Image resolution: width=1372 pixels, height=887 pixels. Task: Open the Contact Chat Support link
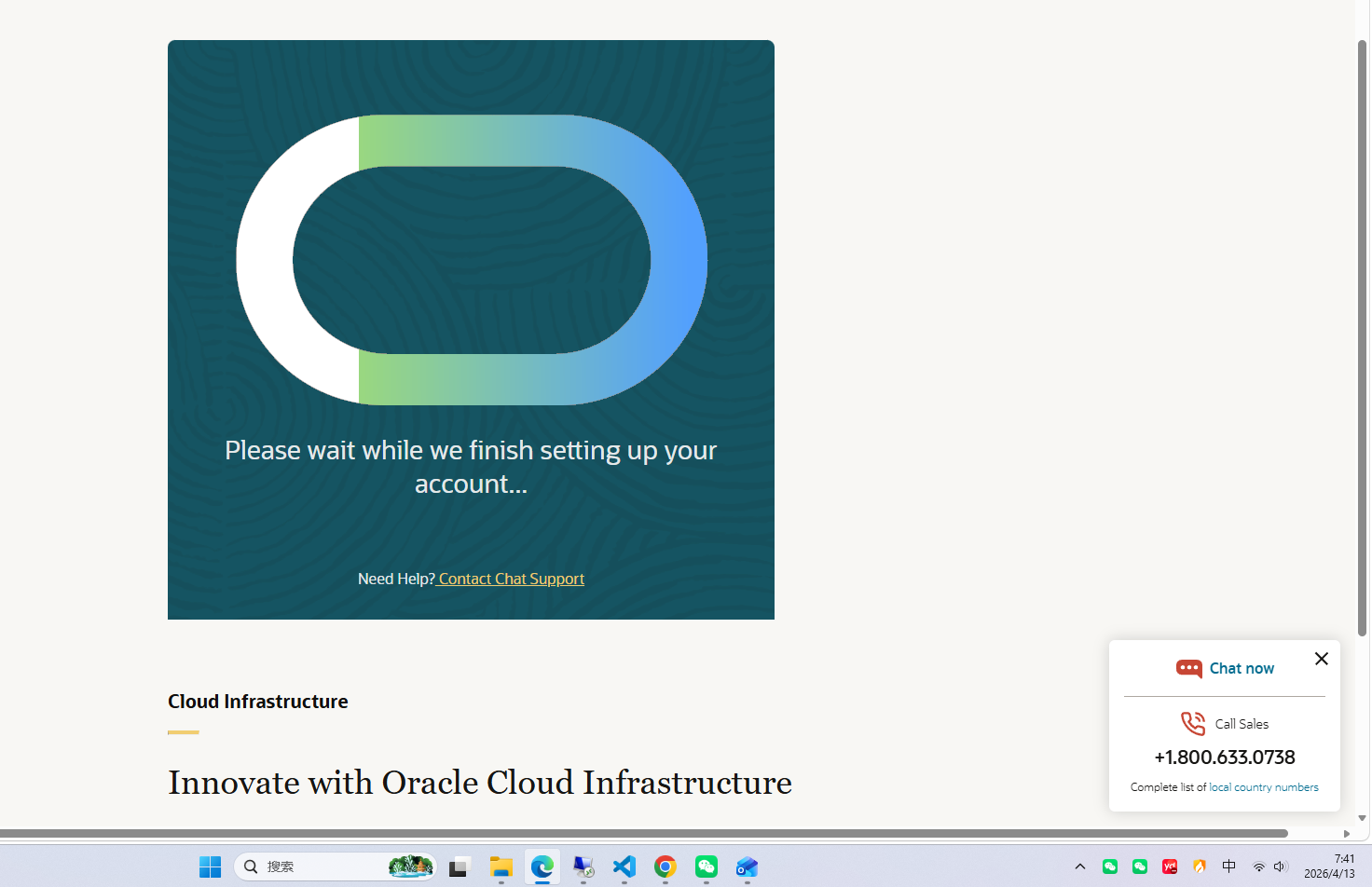(x=511, y=579)
